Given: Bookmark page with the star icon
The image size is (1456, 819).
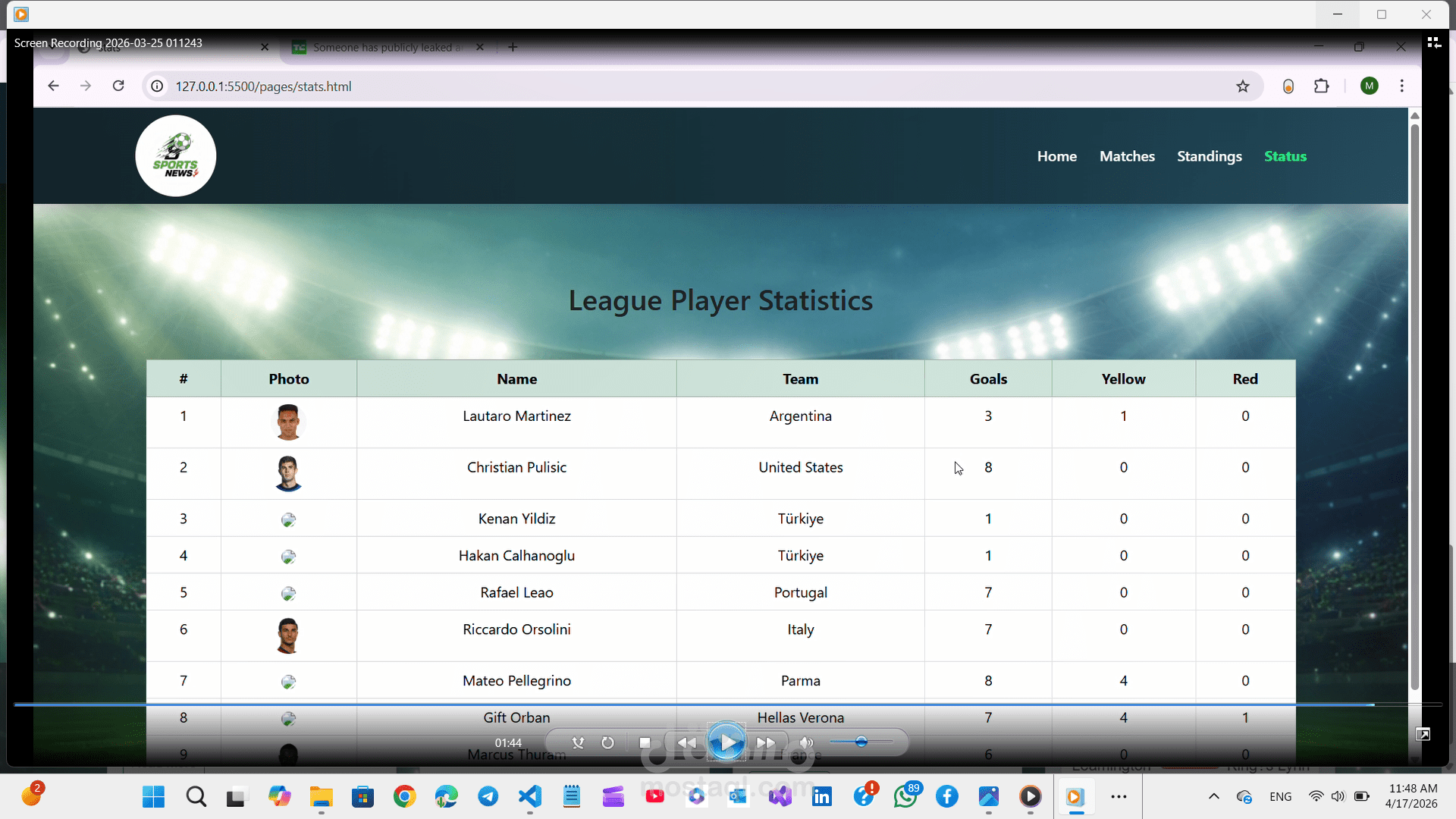Looking at the screenshot, I should click(1242, 86).
